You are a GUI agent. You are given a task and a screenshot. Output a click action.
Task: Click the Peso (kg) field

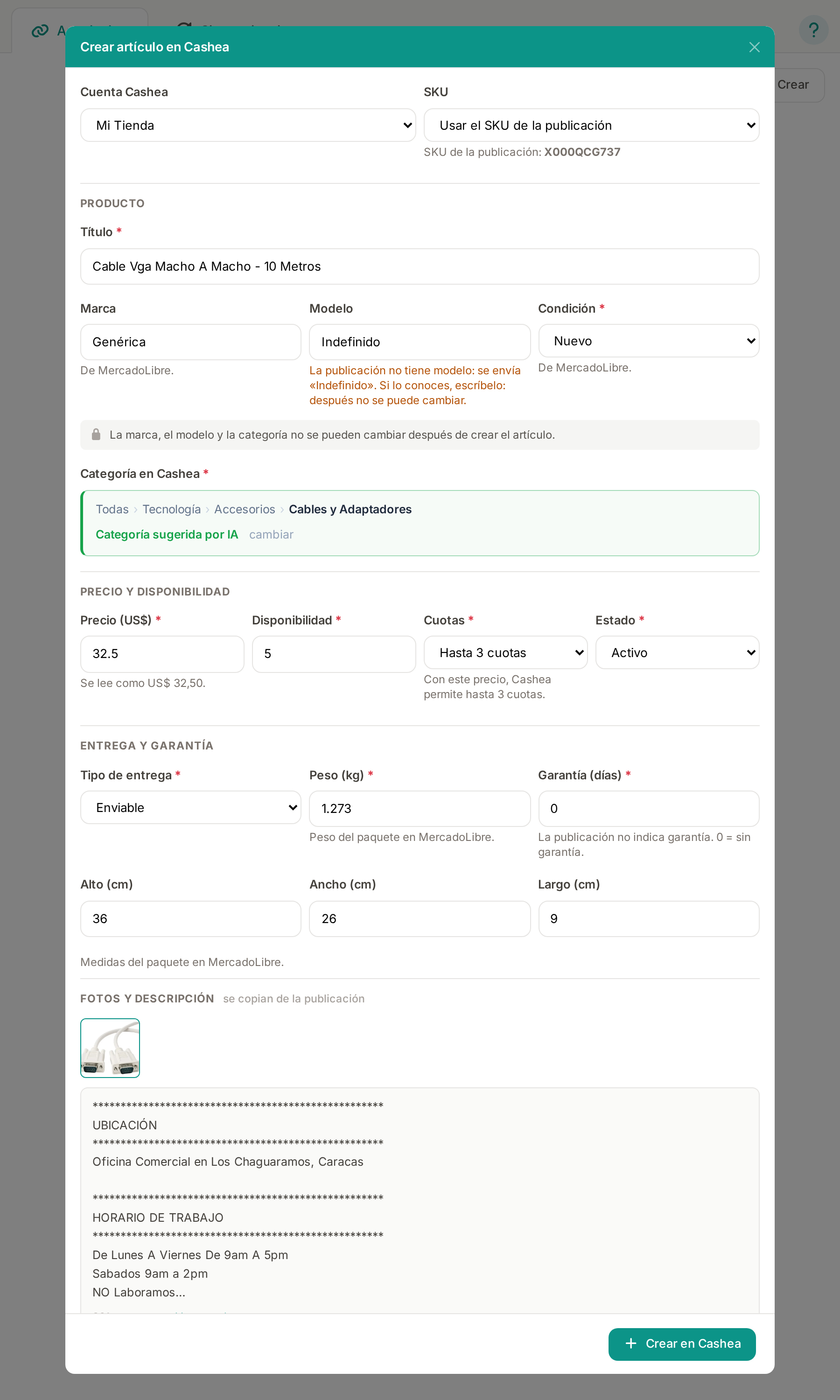(x=420, y=809)
